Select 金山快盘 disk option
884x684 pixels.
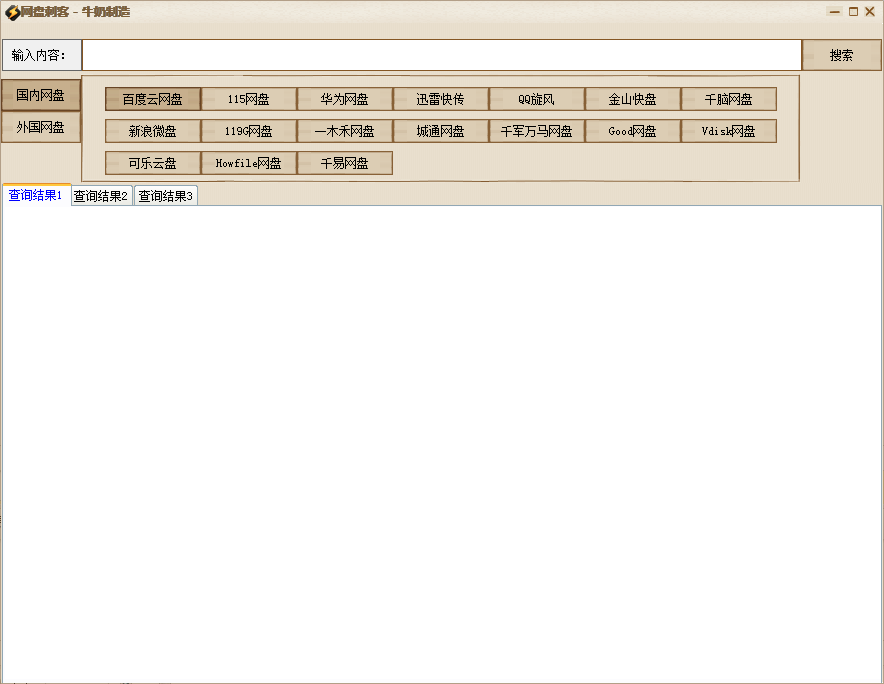click(x=633, y=99)
